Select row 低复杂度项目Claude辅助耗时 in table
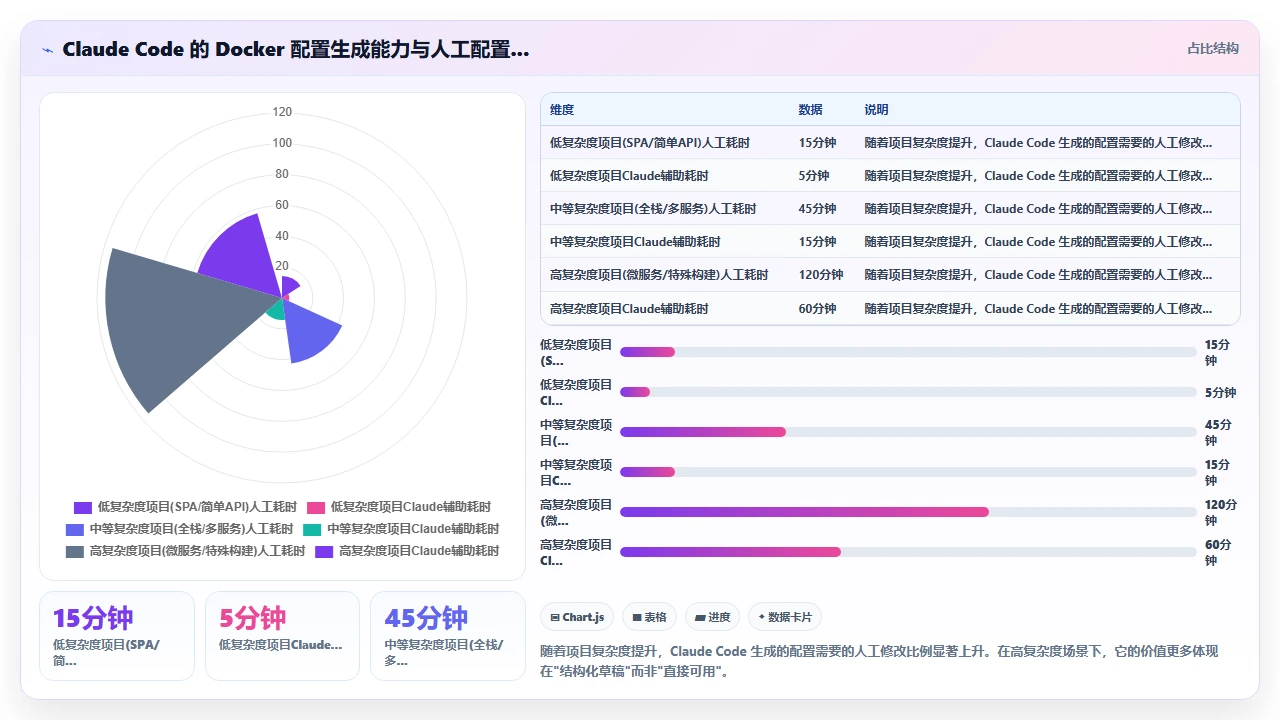This screenshot has width=1280, height=720. tap(890, 176)
